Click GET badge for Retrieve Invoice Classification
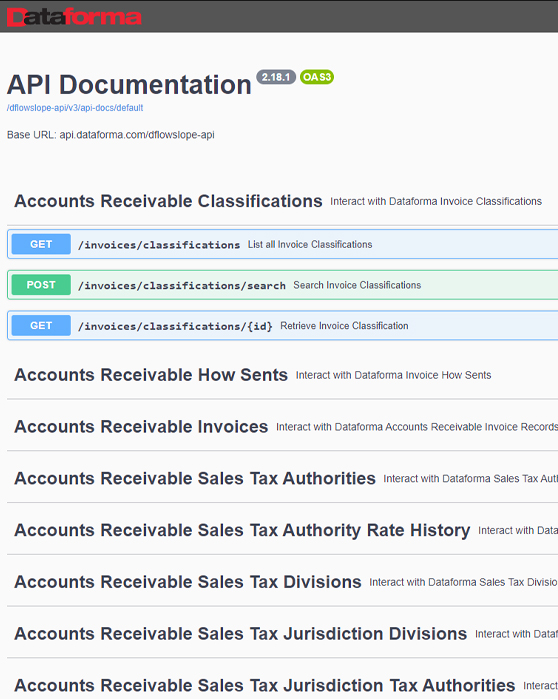The image size is (558, 700). point(41,325)
